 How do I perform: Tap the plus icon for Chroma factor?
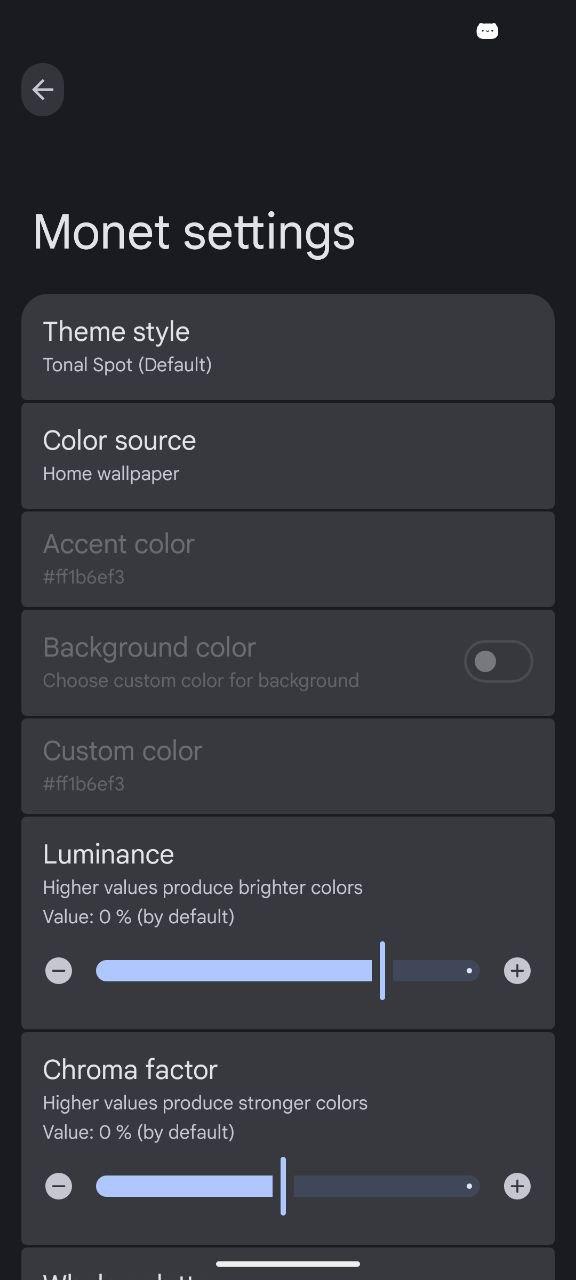tap(517, 1186)
